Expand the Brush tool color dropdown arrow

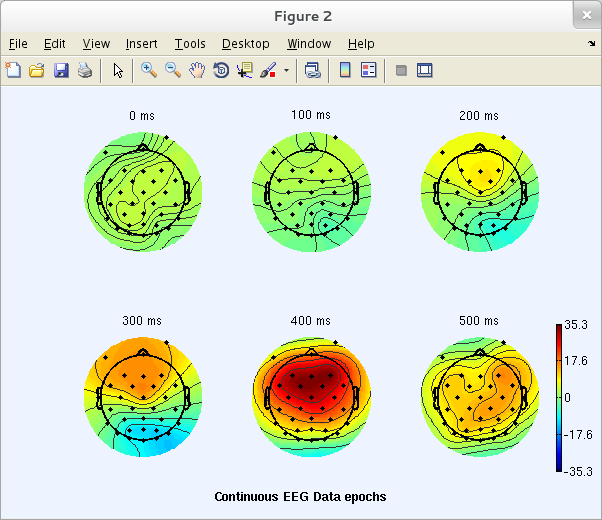click(286, 70)
